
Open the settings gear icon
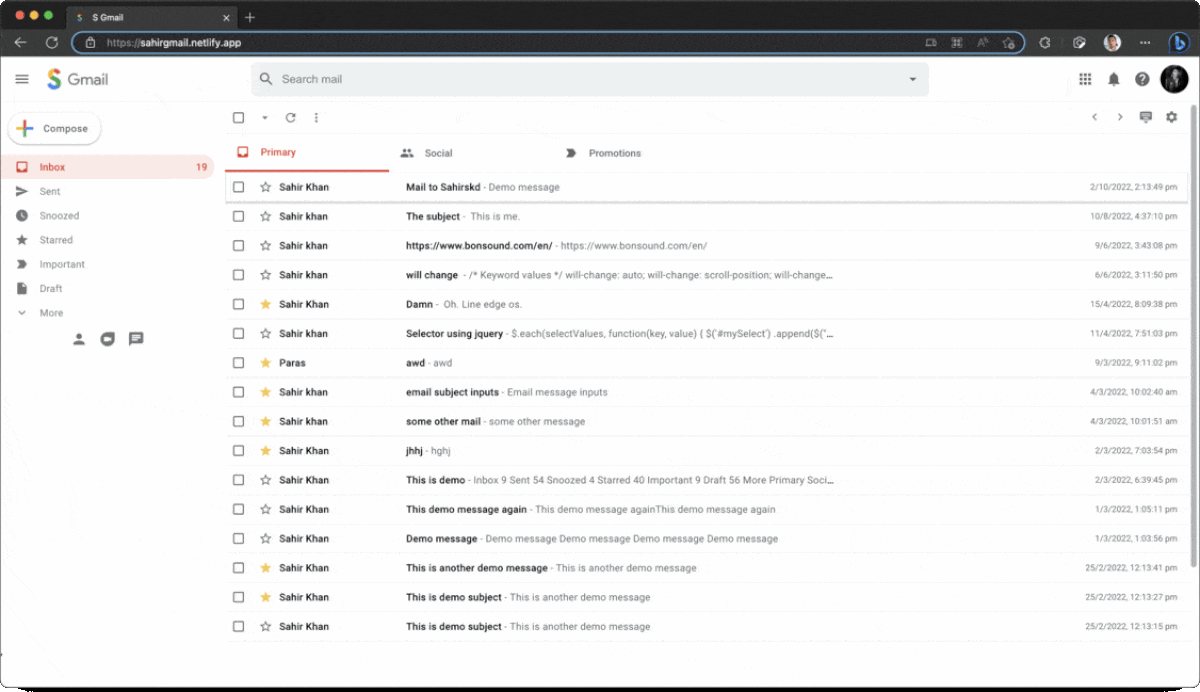coord(1172,117)
